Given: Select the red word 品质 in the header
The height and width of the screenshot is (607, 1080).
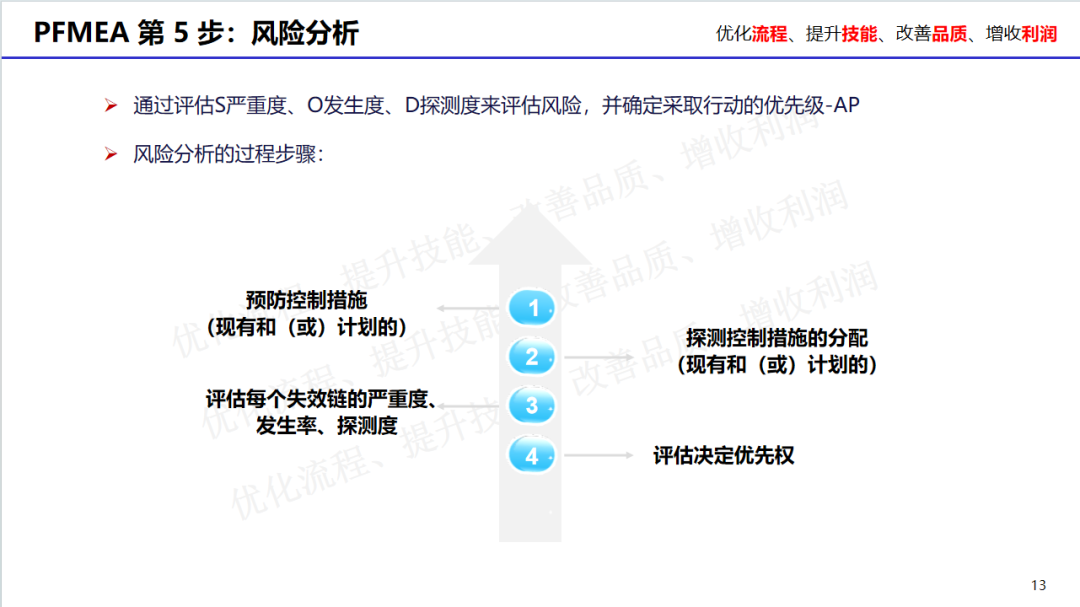Looking at the screenshot, I should tap(949, 34).
